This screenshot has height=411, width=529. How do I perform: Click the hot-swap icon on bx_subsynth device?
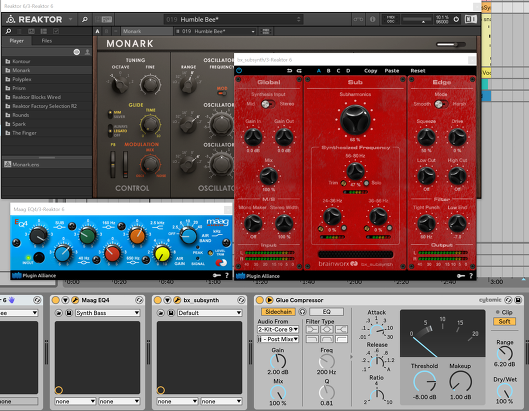241,300
